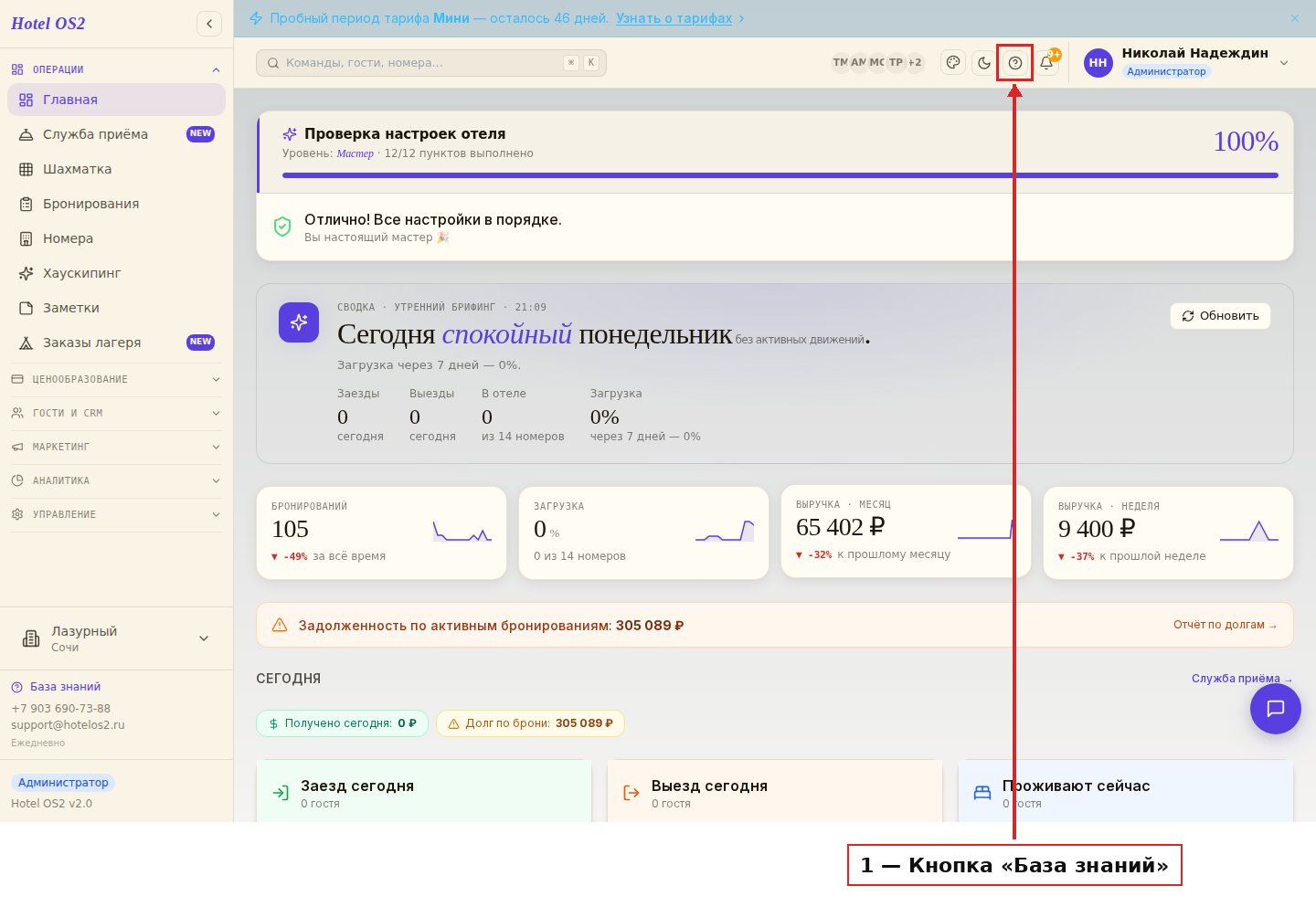The height and width of the screenshot is (907, 1316).
Task: Open the knowledge base help icon
Action: click(x=1015, y=63)
